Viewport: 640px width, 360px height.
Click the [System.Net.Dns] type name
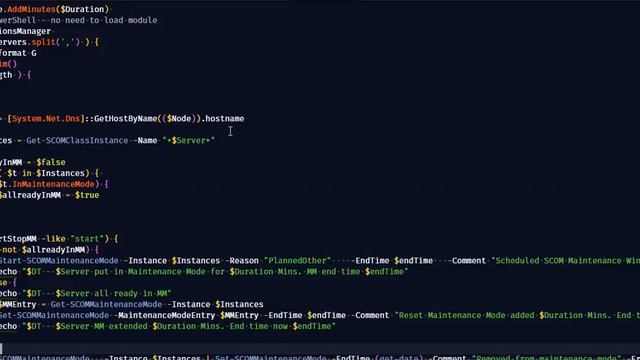[x=46, y=118]
